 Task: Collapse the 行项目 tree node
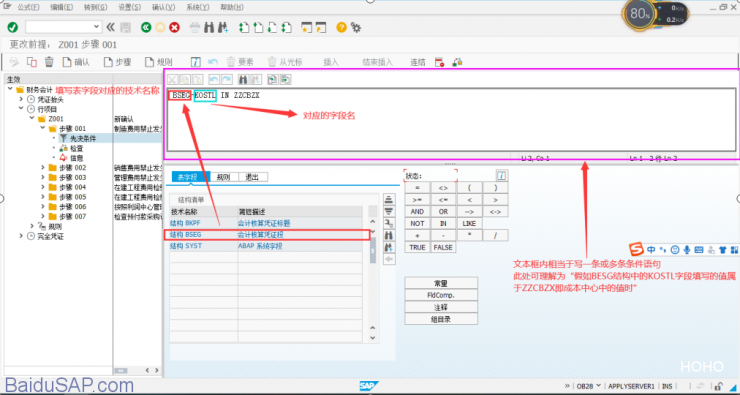coord(21,109)
